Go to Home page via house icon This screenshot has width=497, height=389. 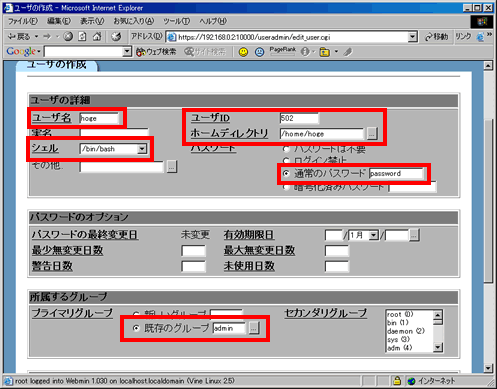(x=97, y=36)
